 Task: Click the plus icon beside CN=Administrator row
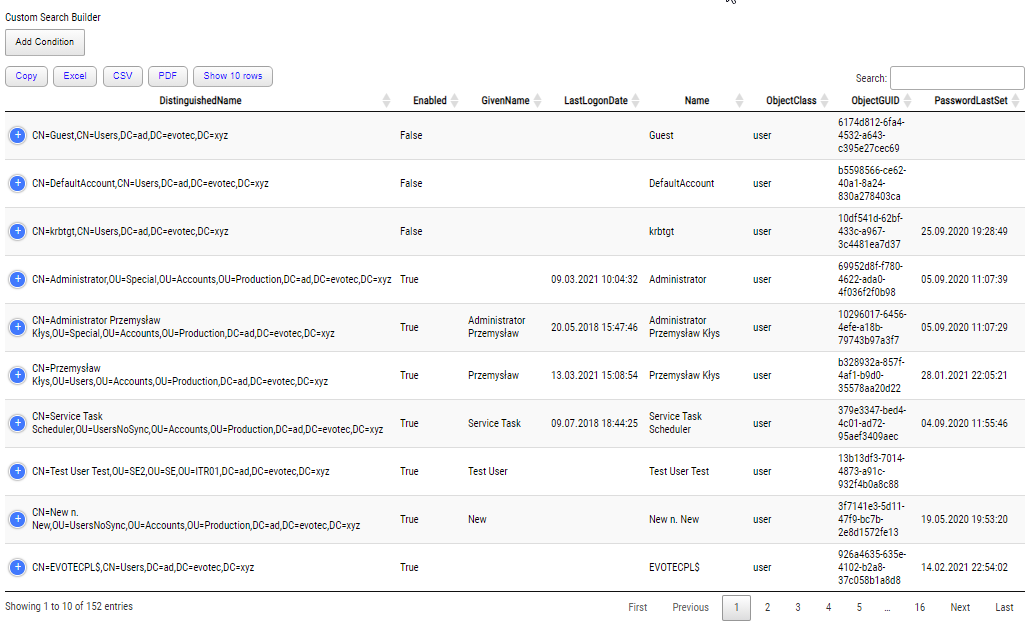tap(17, 279)
